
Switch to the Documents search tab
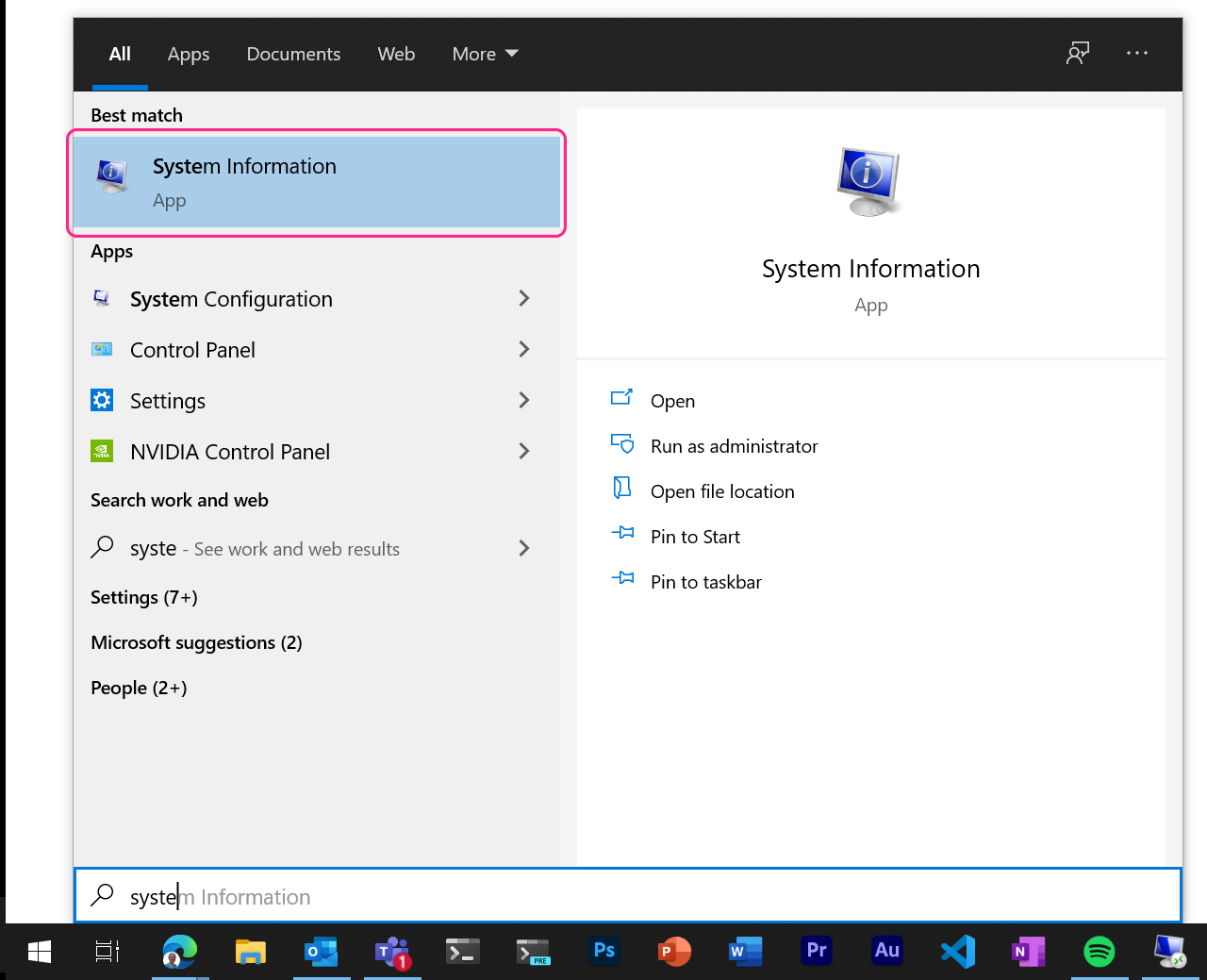click(x=293, y=54)
